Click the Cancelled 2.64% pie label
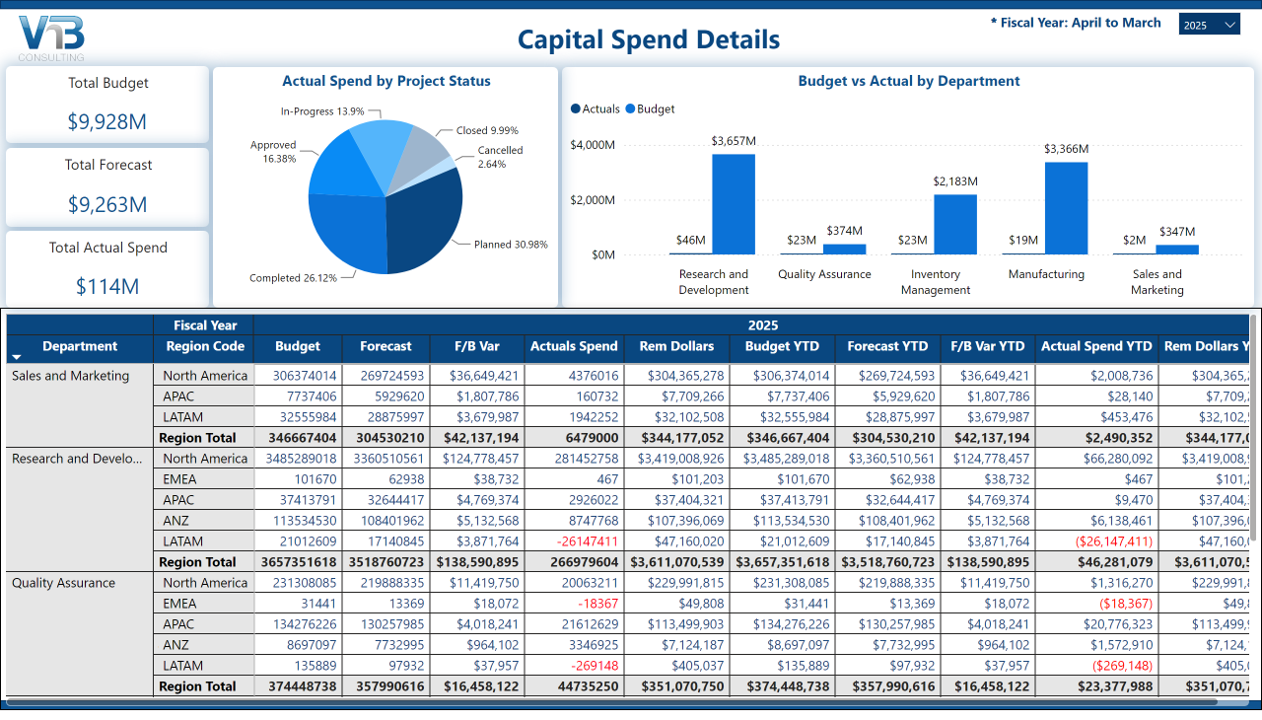Viewport: 1262px width, 720px height. coord(500,157)
